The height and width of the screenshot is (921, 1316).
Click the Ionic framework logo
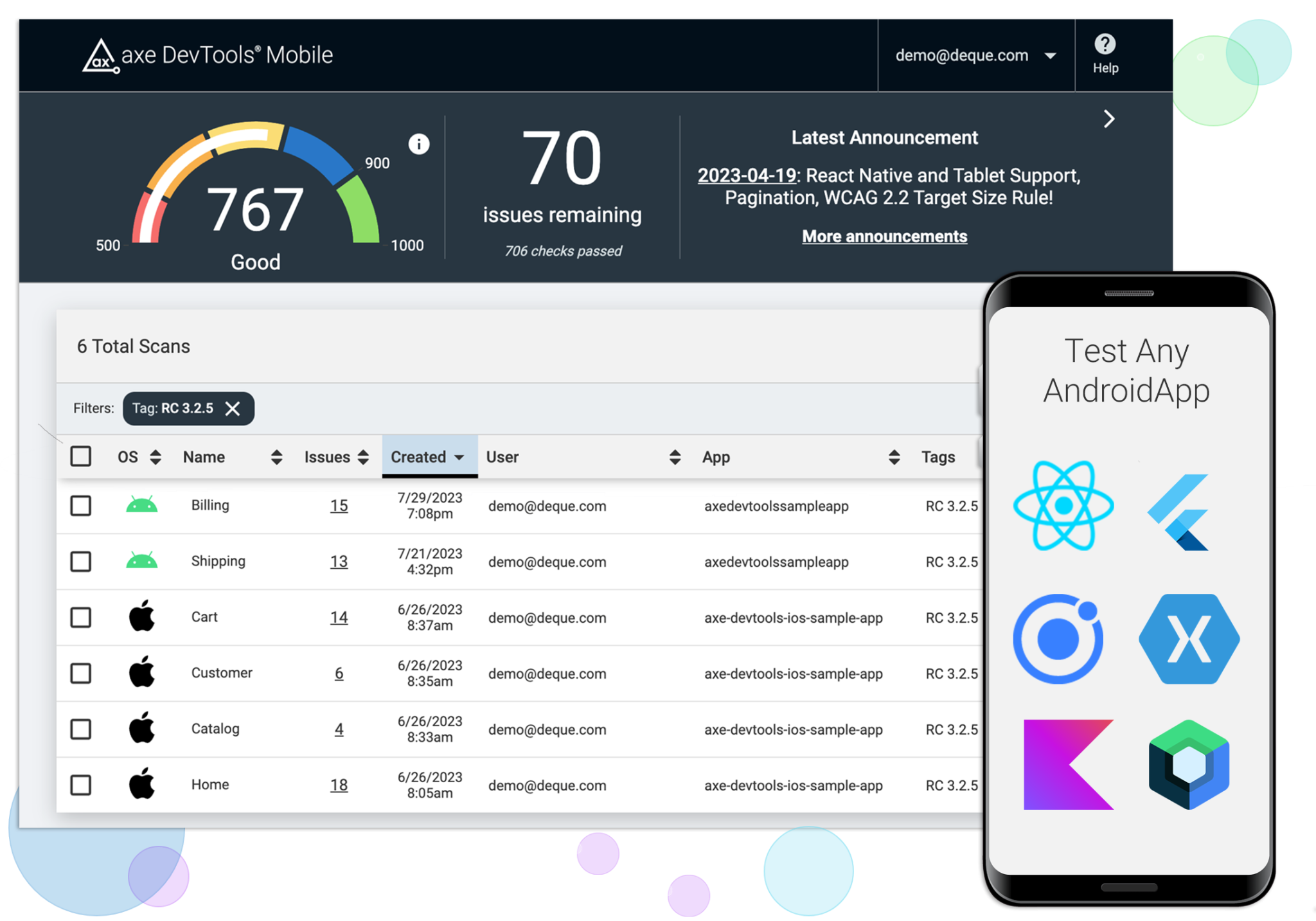click(x=1059, y=638)
